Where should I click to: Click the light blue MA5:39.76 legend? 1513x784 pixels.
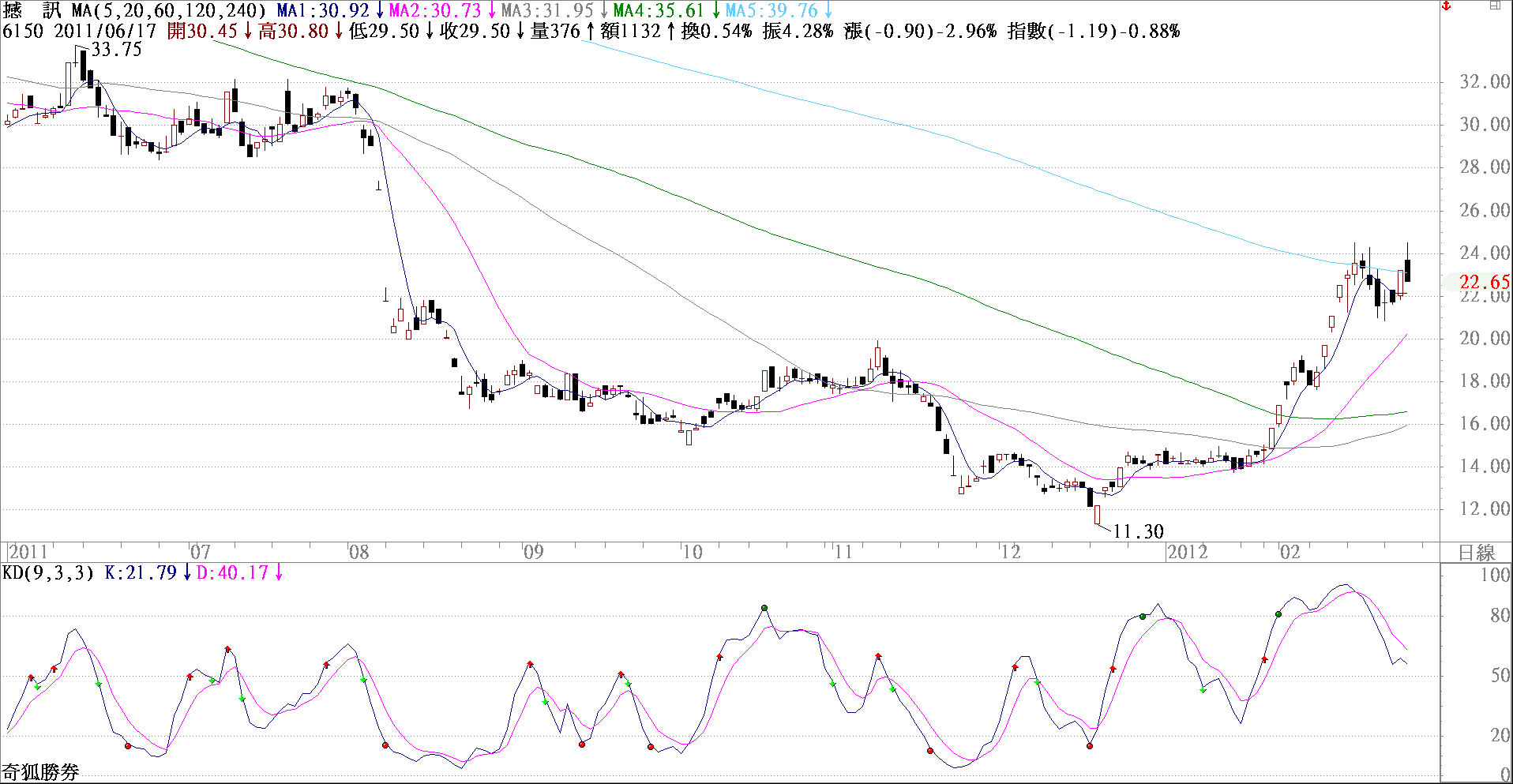(x=772, y=10)
